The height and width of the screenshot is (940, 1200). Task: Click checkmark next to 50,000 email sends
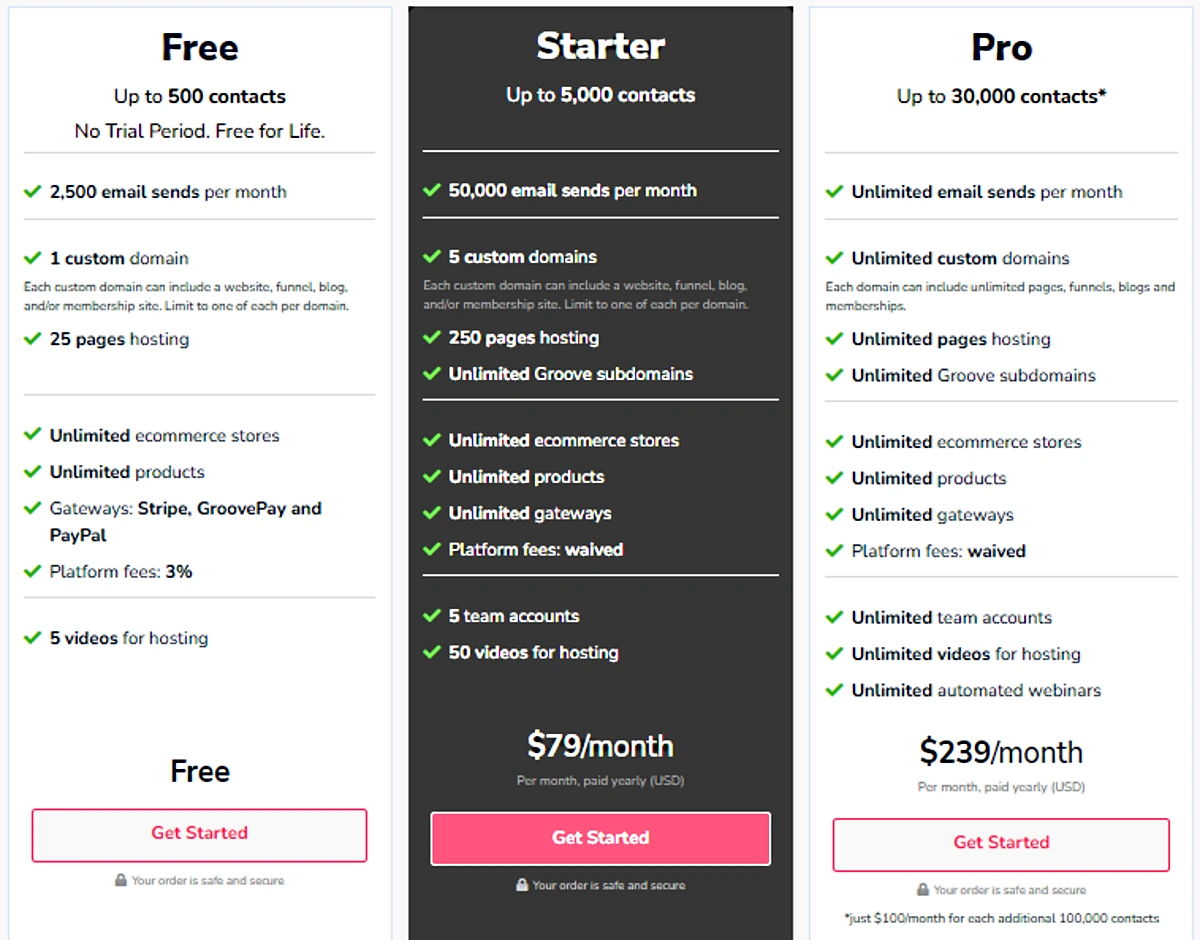point(432,190)
